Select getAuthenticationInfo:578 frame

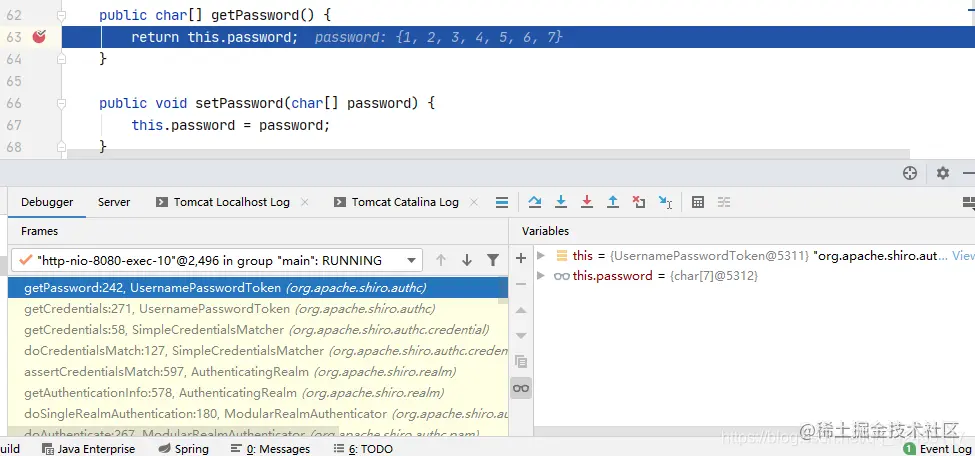(258, 393)
